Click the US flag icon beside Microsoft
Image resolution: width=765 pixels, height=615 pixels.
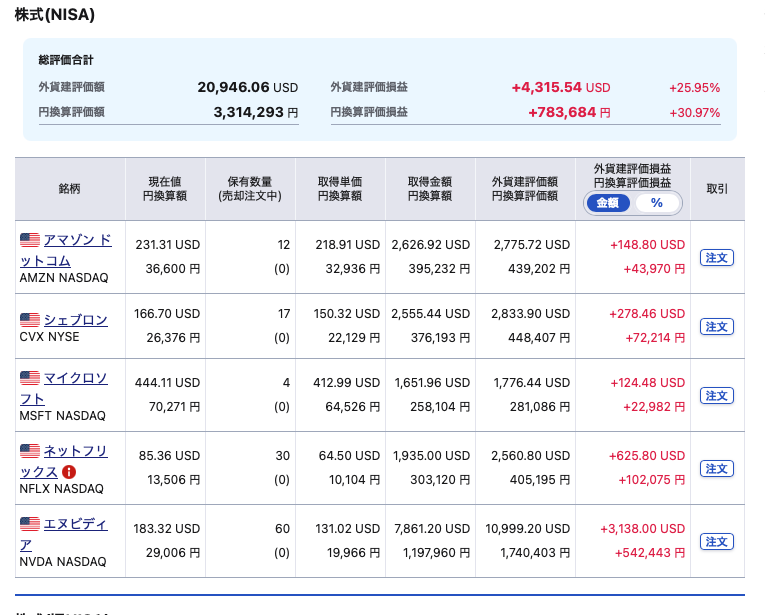click(x=30, y=378)
